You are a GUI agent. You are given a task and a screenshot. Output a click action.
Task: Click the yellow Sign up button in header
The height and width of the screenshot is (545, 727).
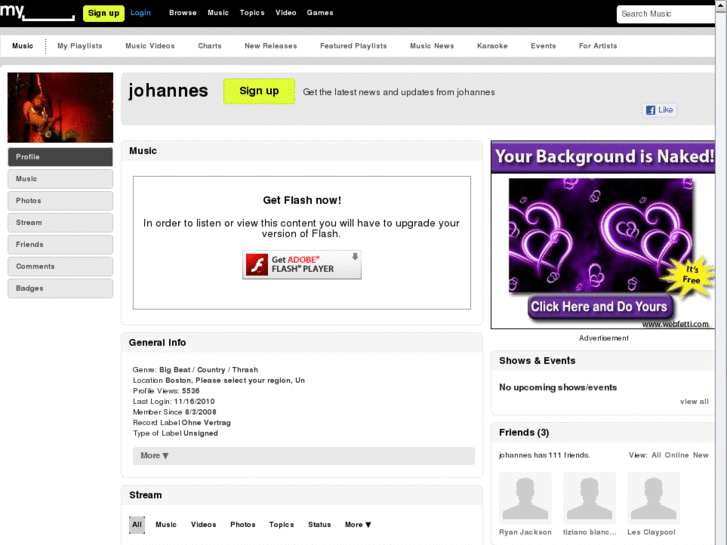coord(103,13)
